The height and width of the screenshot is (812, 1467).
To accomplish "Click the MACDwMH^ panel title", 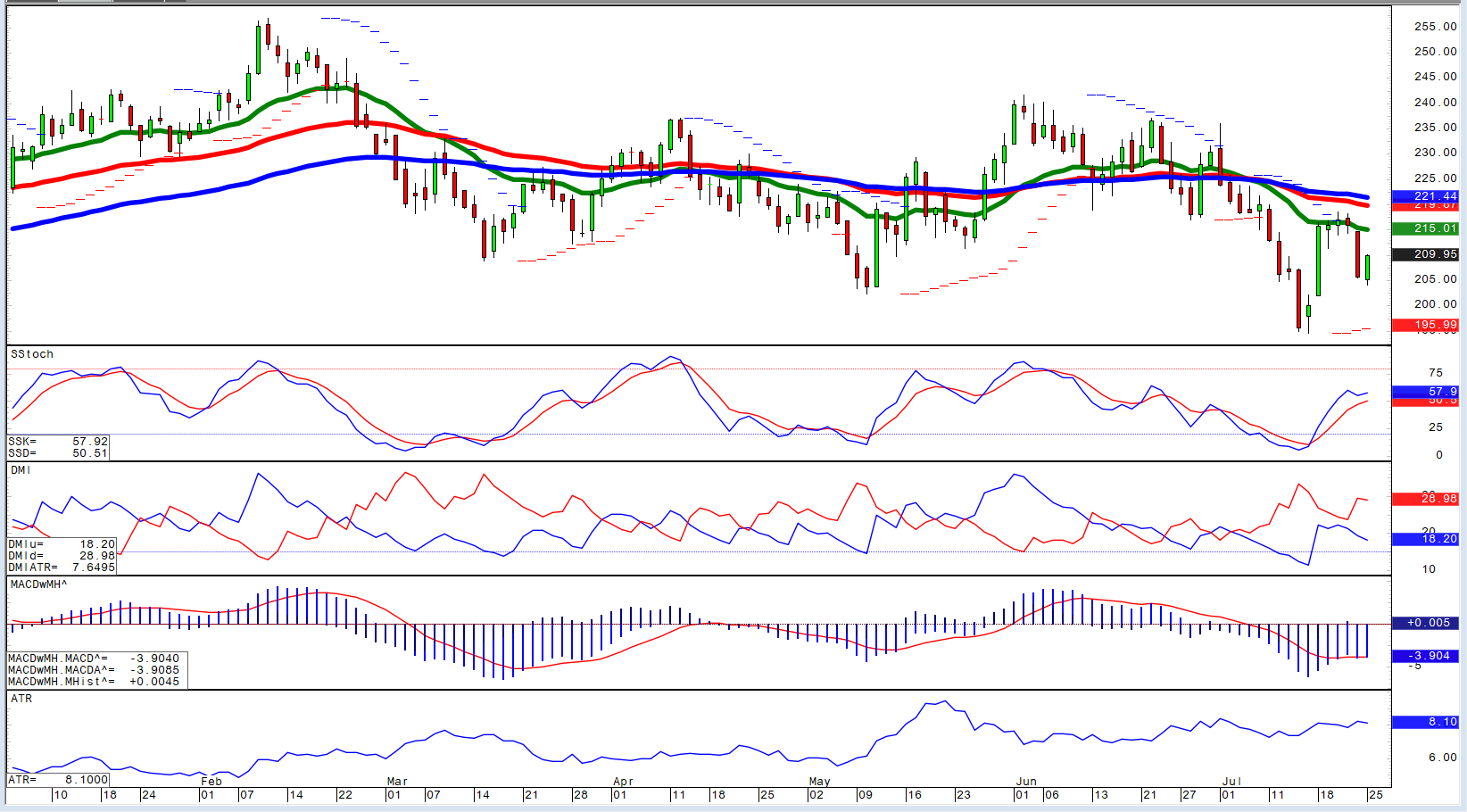I will pos(38,584).
